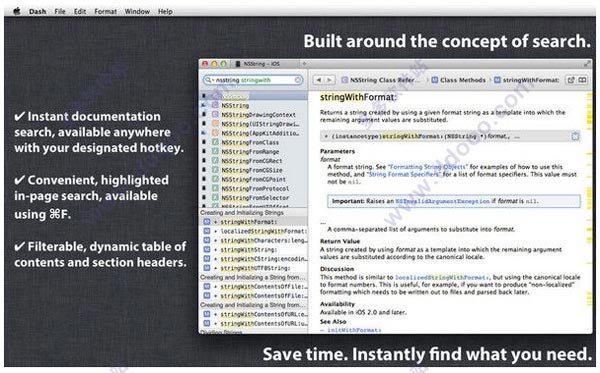Click the Availability heading

tap(337, 304)
